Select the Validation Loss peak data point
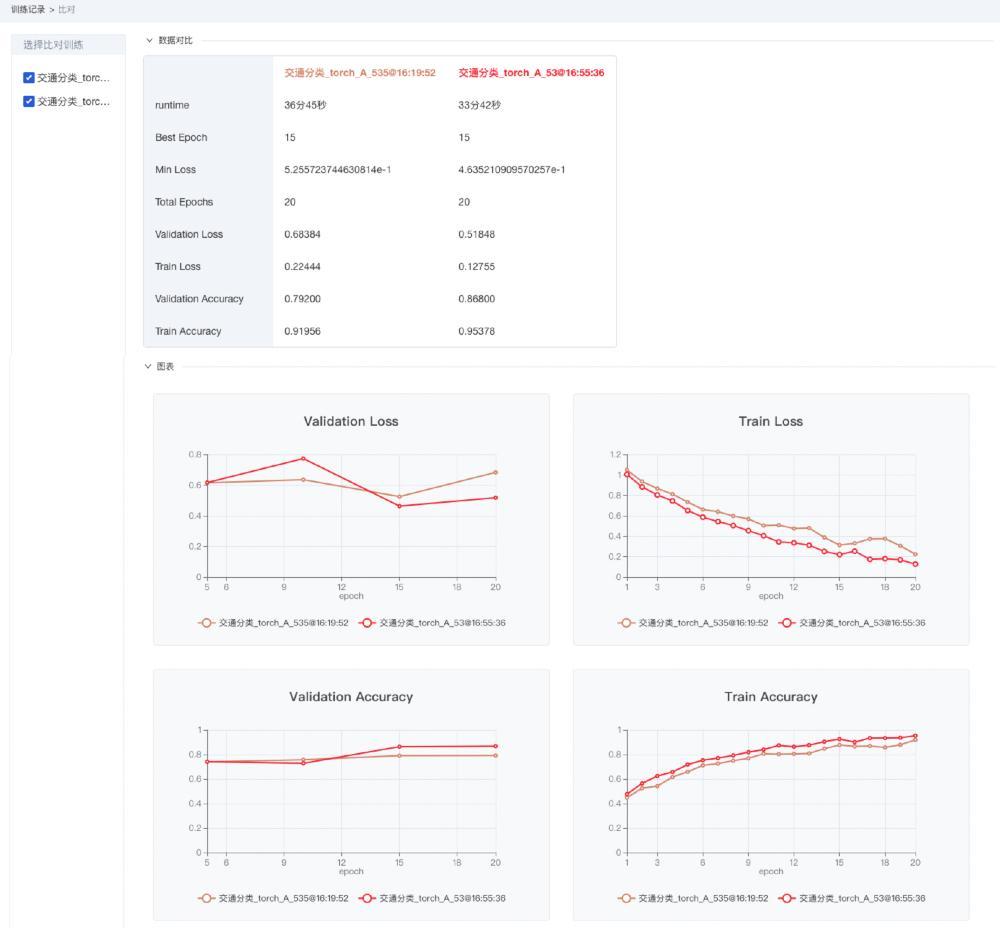 pyautogui.click(x=303, y=459)
